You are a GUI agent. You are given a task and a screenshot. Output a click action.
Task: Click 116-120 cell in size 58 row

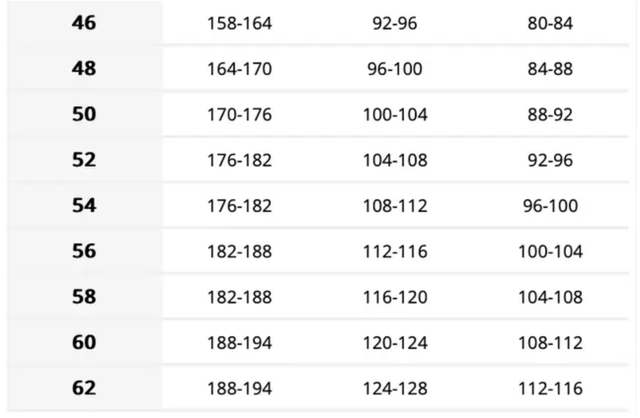(395, 297)
